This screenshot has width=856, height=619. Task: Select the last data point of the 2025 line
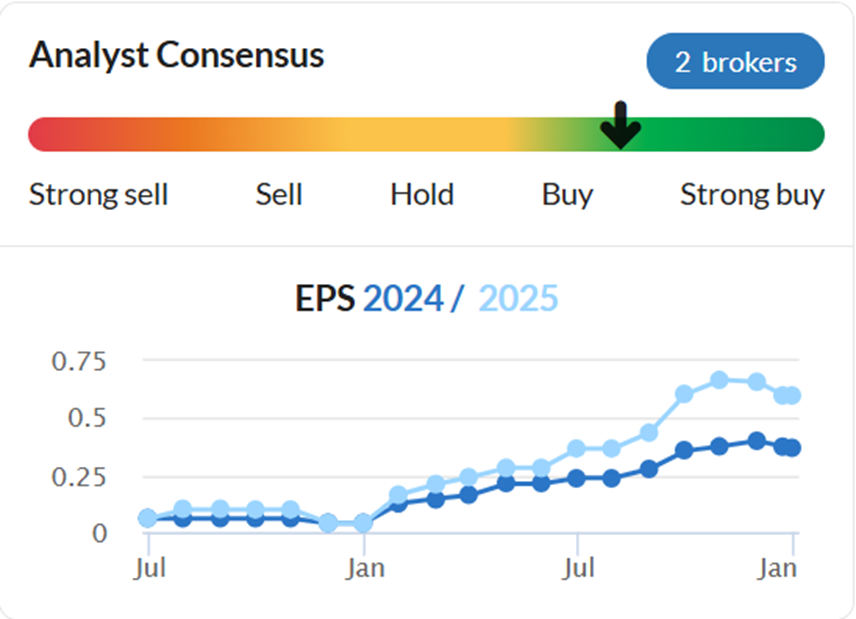pos(793,395)
